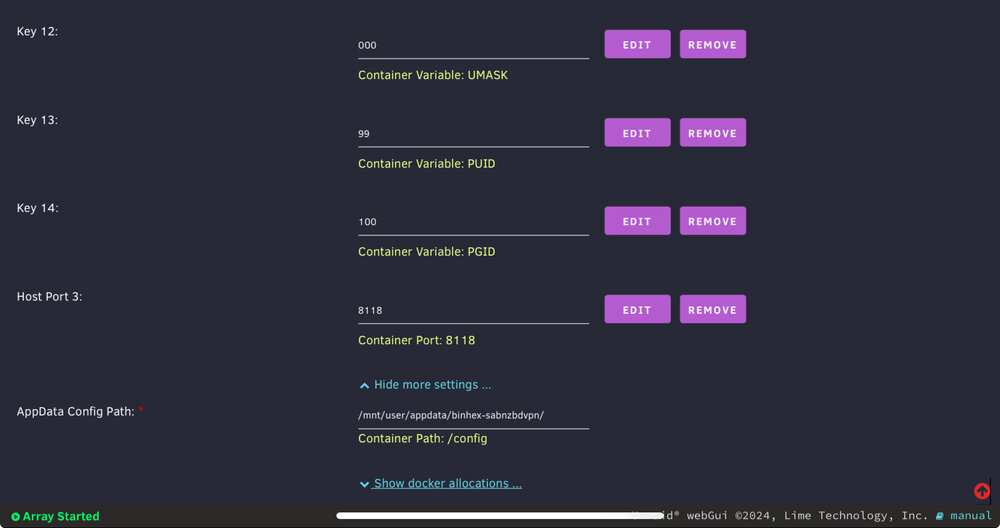Click the Key 14 label
Image resolution: width=1000 pixels, height=528 pixels.
pyautogui.click(x=37, y=208)
